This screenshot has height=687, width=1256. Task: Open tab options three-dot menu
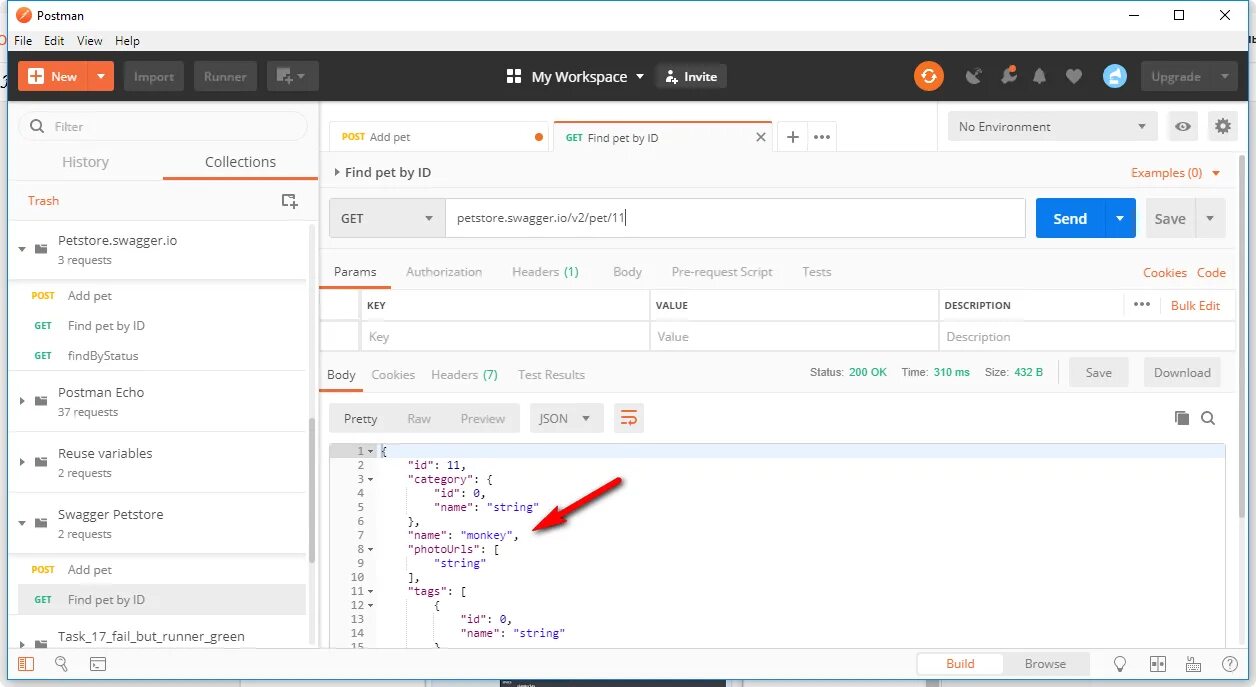pyautogui.click(x=822, y=137)
